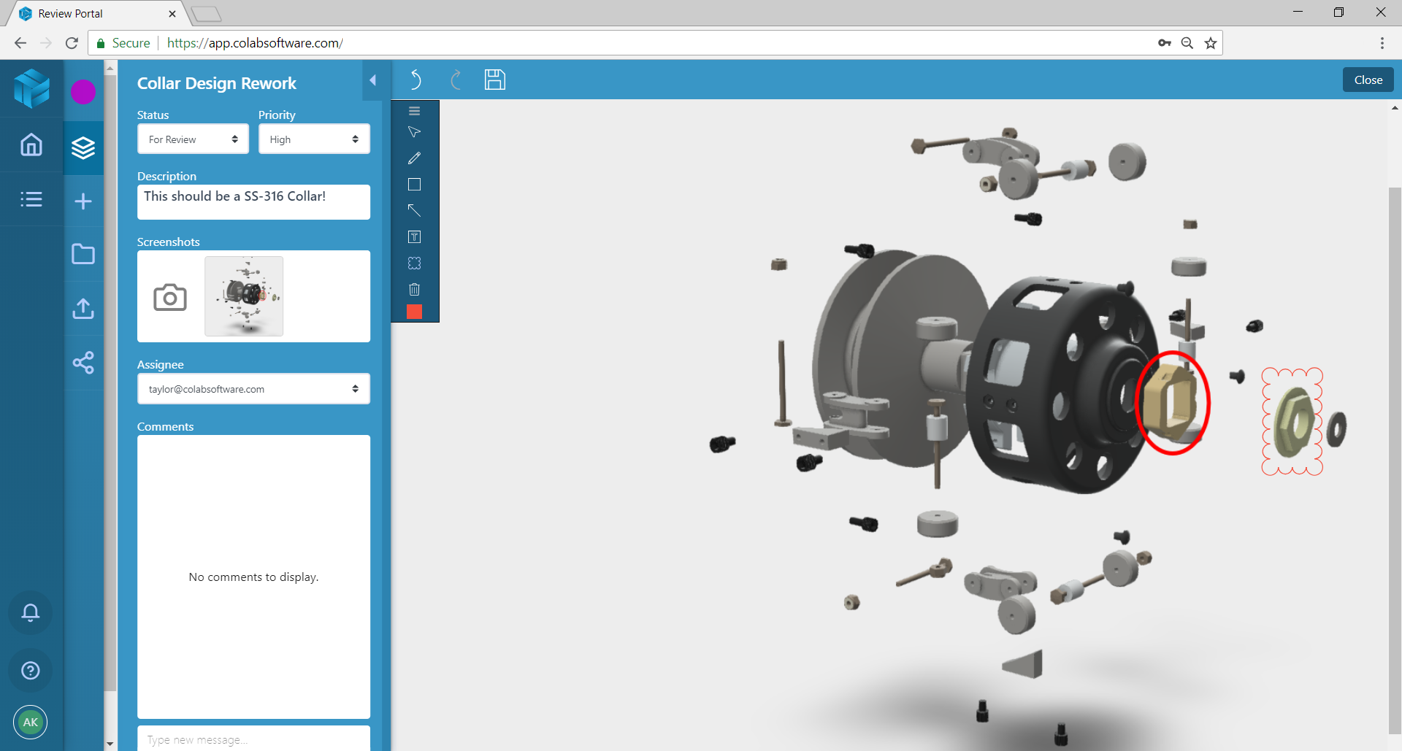Click the No comments to display text
This screenshot has height=751, width=1402.
(x=253, y=577)
